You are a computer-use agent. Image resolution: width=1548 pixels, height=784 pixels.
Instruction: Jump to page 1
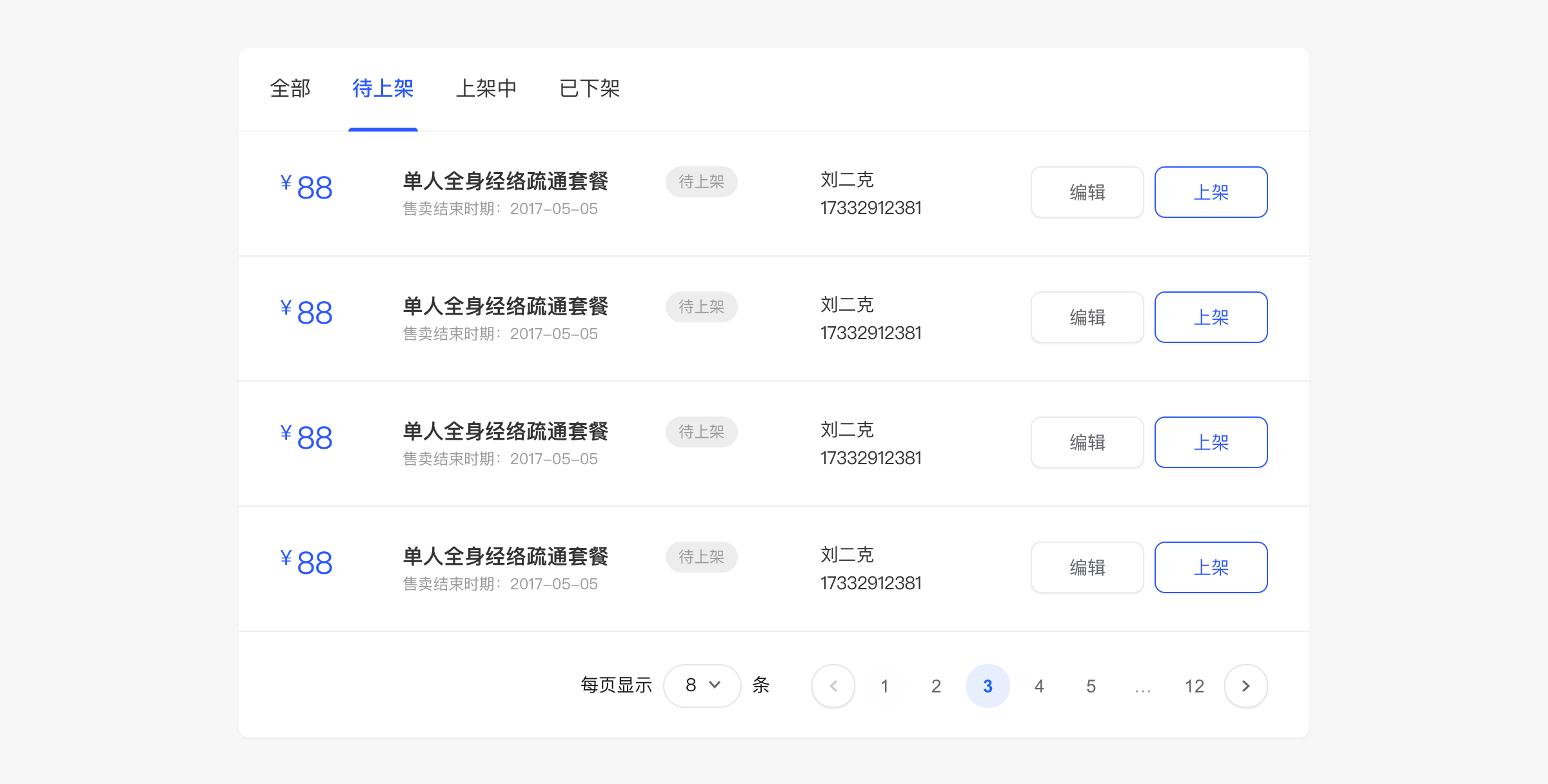coord(884,686)
